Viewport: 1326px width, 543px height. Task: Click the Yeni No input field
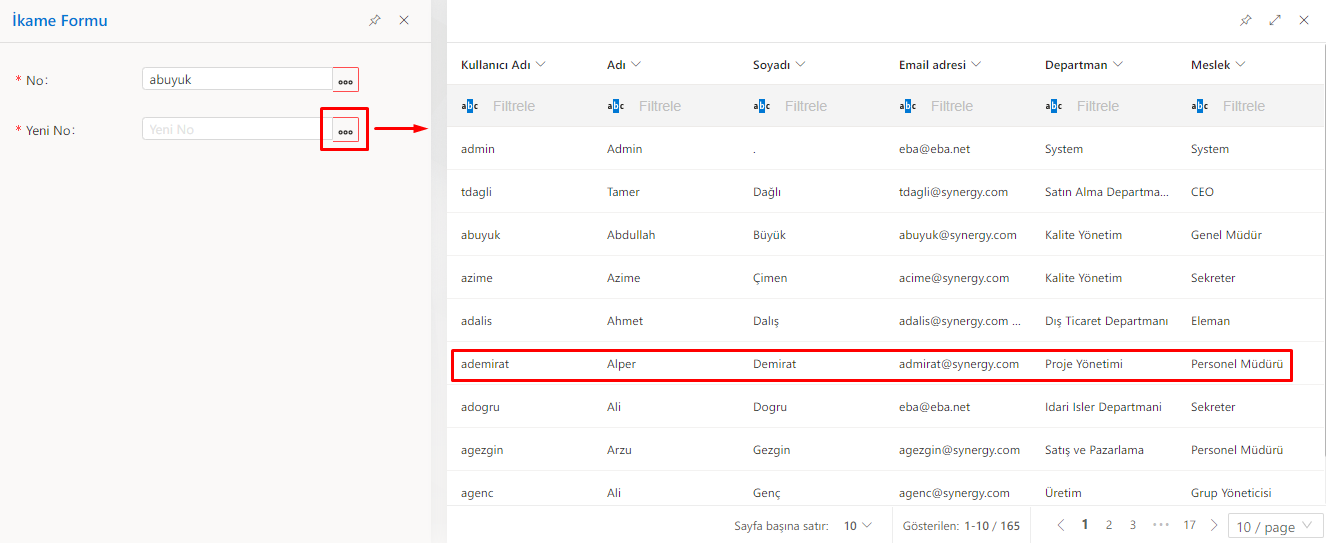click(236, 129)
